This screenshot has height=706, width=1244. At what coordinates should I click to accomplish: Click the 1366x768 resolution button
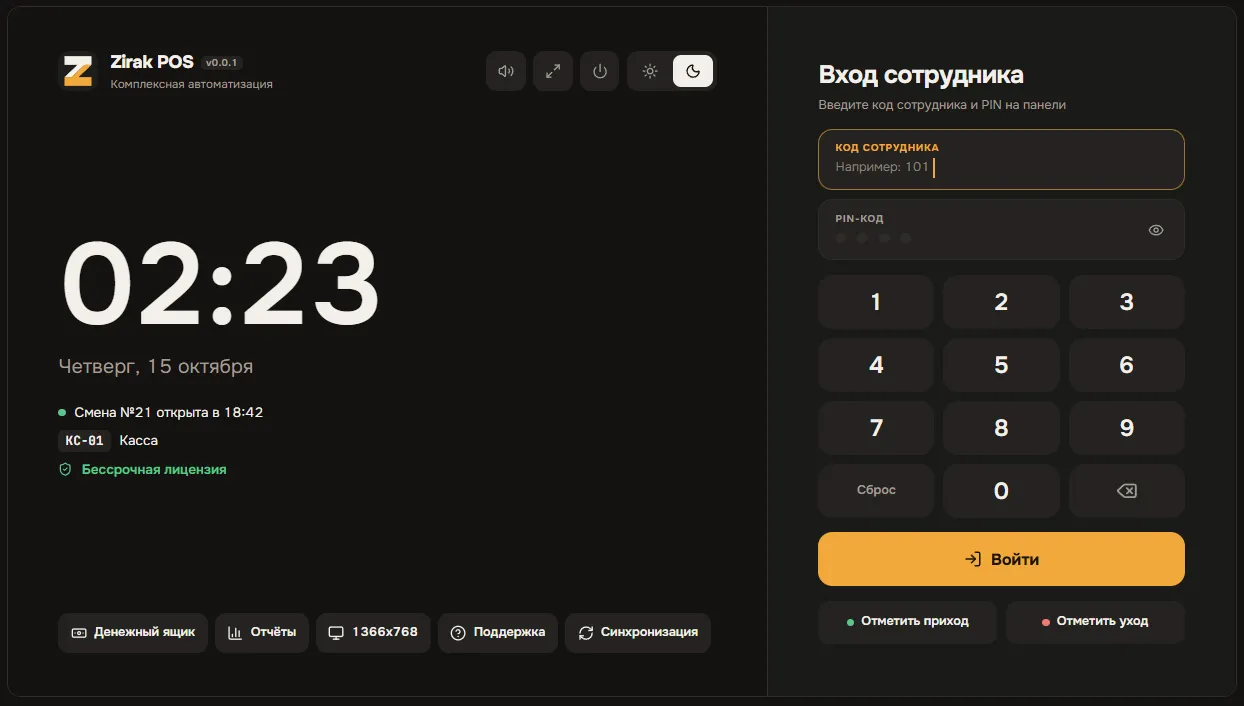click(373, 633)
